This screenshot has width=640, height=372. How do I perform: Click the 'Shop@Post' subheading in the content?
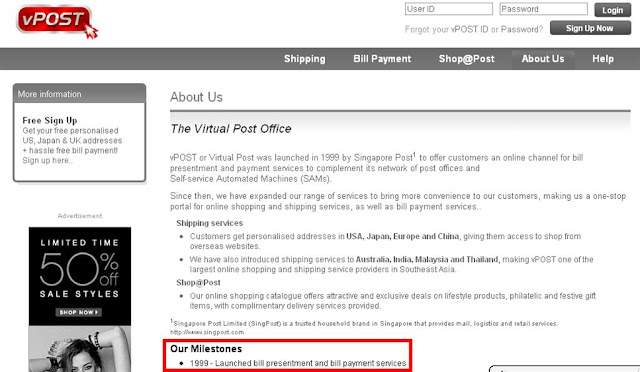point(198,283)
